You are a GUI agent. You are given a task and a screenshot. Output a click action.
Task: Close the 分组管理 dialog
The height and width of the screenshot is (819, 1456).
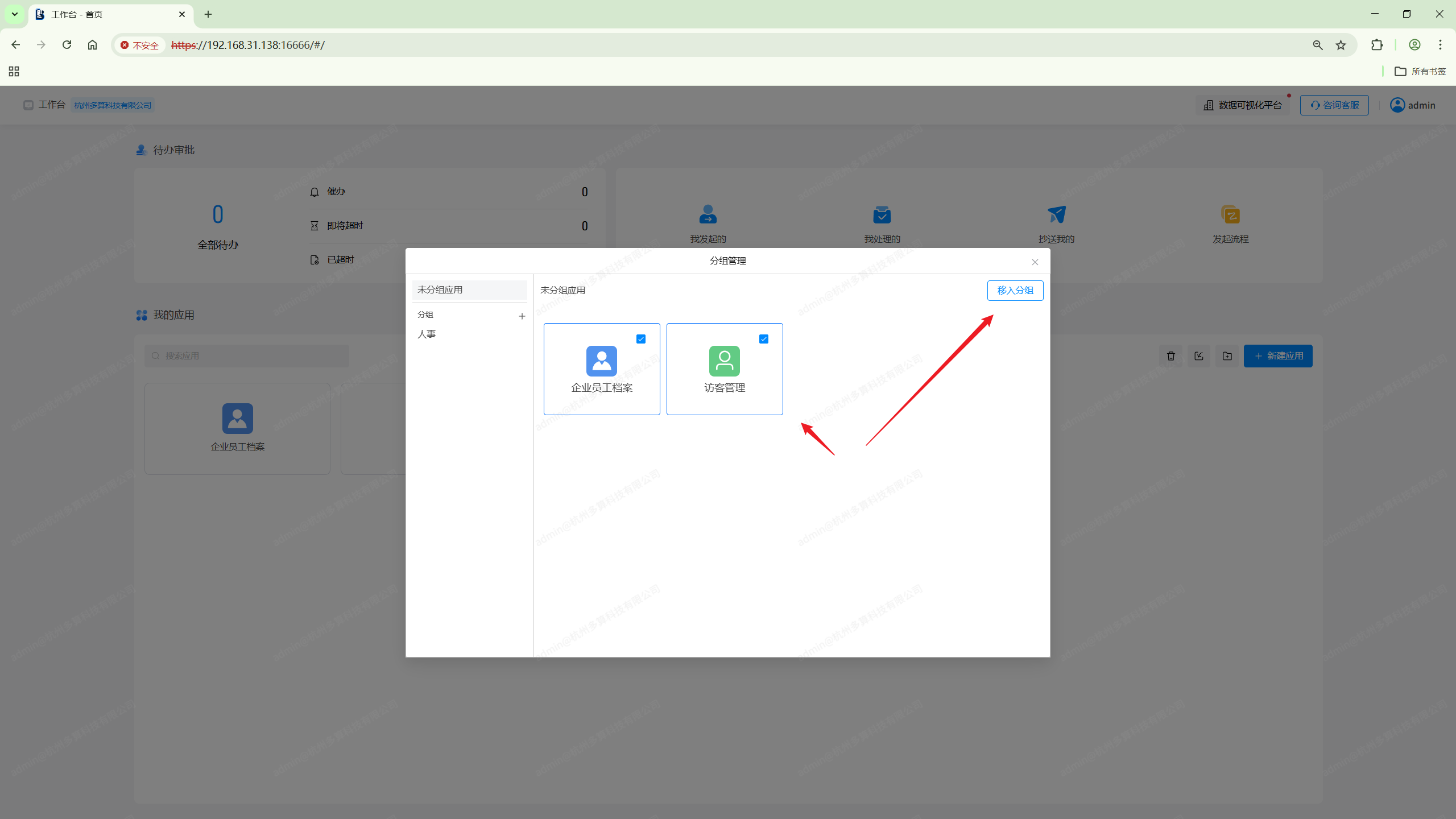[x=1035, y=262]
